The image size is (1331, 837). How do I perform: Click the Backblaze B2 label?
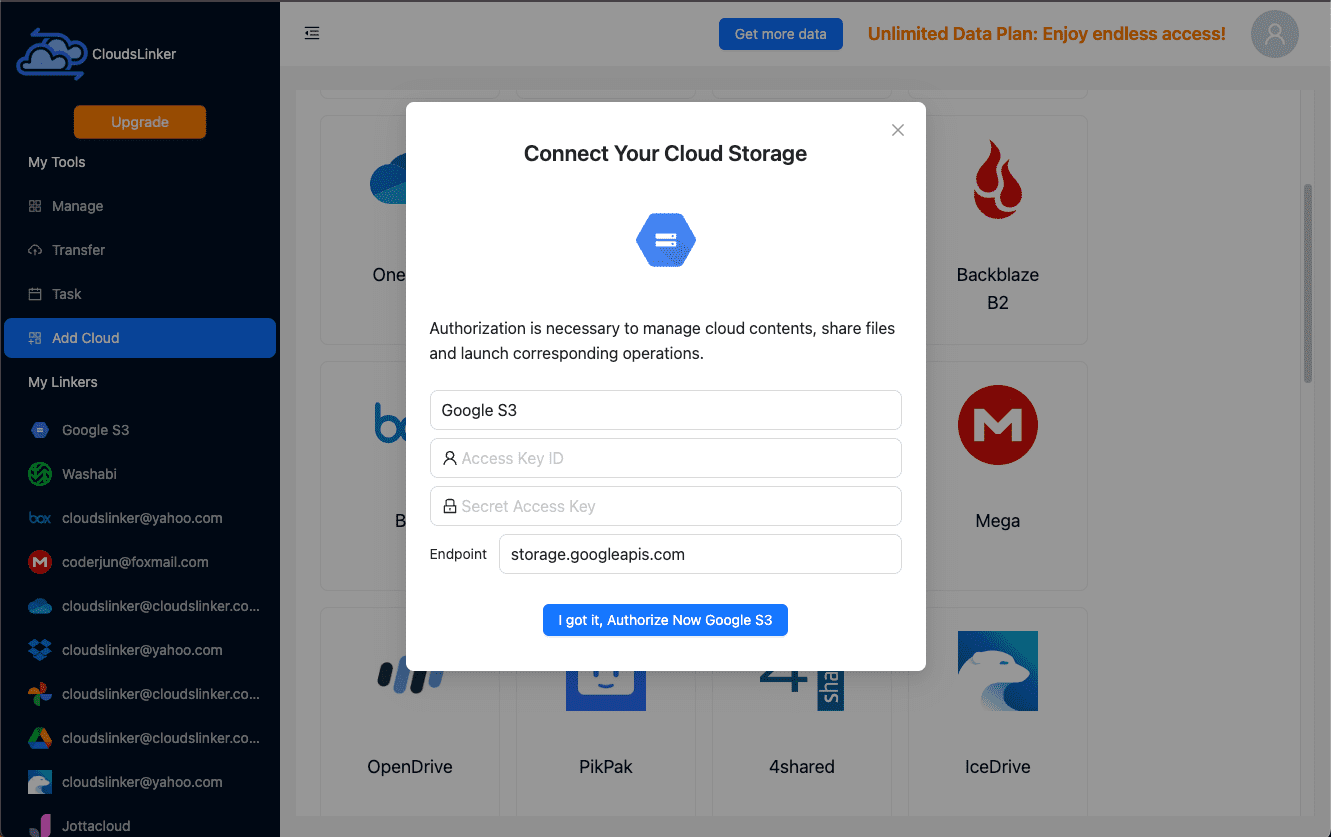(998, 288)
